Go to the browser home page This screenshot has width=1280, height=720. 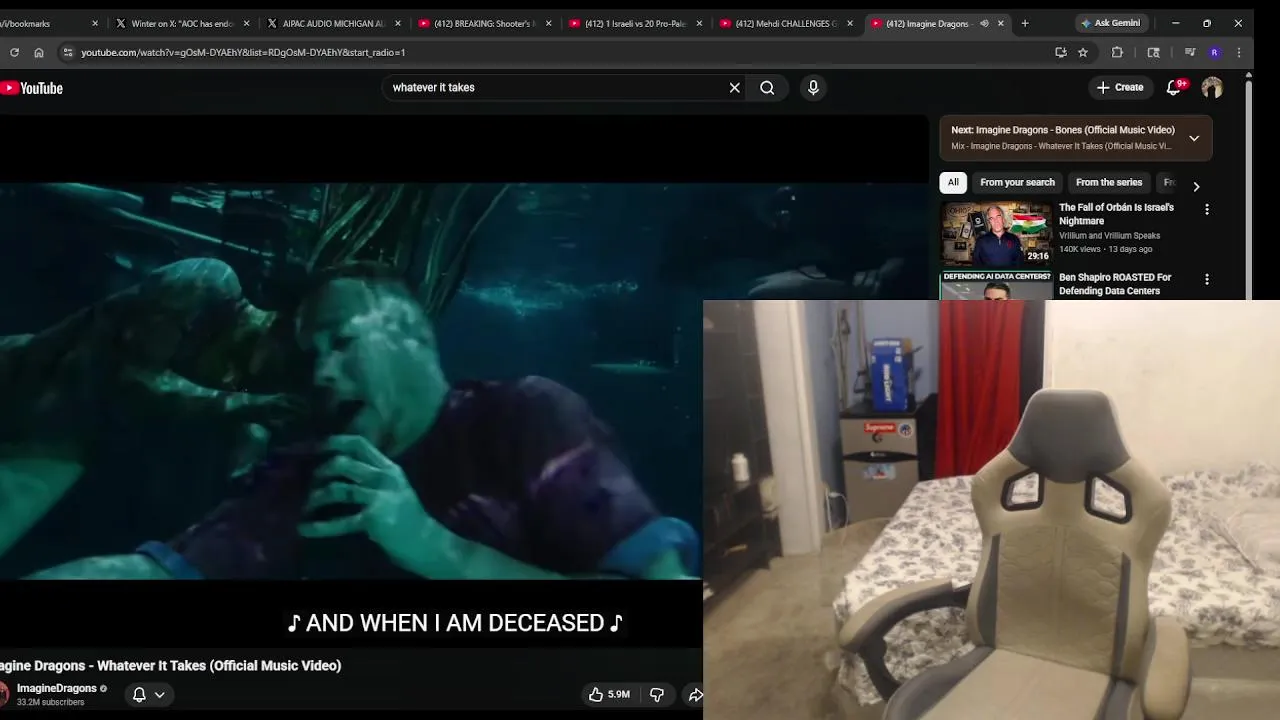[39, 52]
